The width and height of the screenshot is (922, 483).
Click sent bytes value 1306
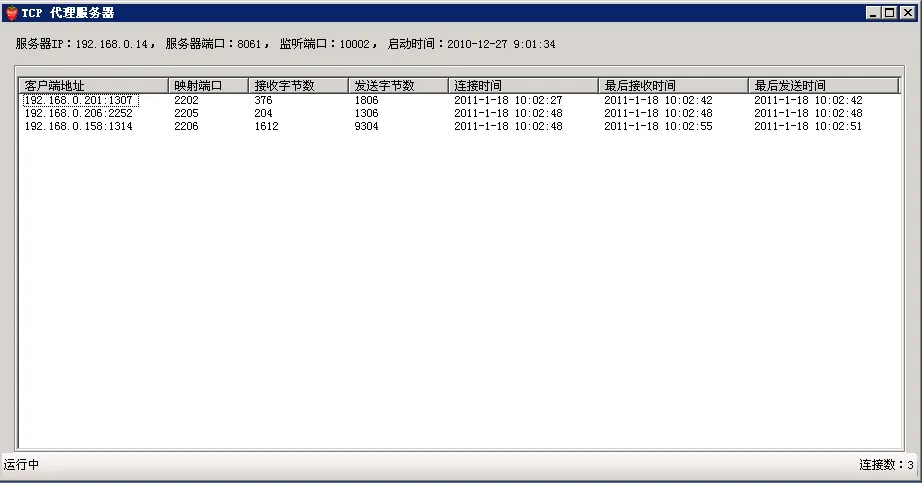(x=366, y=114)
